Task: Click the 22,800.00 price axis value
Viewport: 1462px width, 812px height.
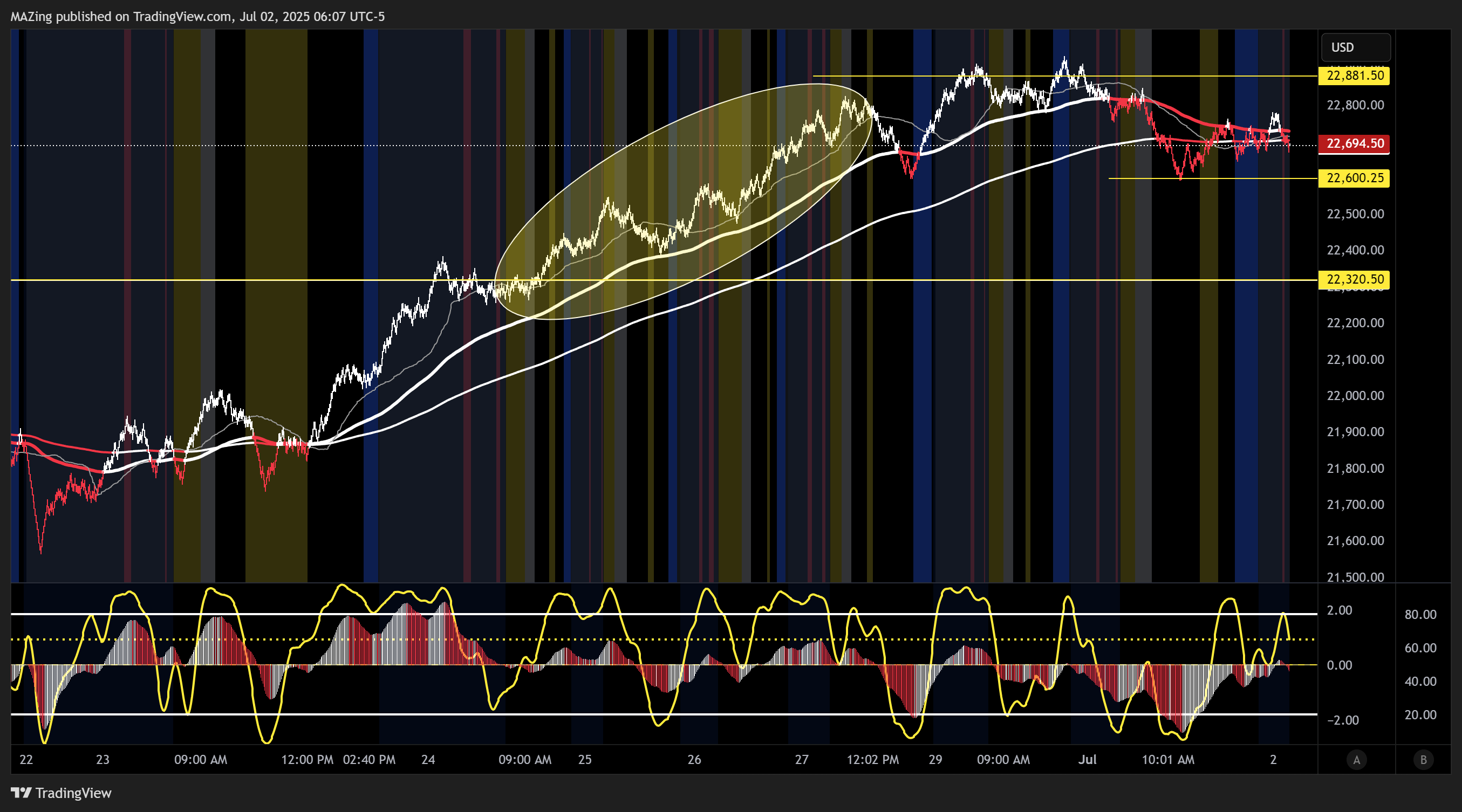Action: click(1355, 105)
